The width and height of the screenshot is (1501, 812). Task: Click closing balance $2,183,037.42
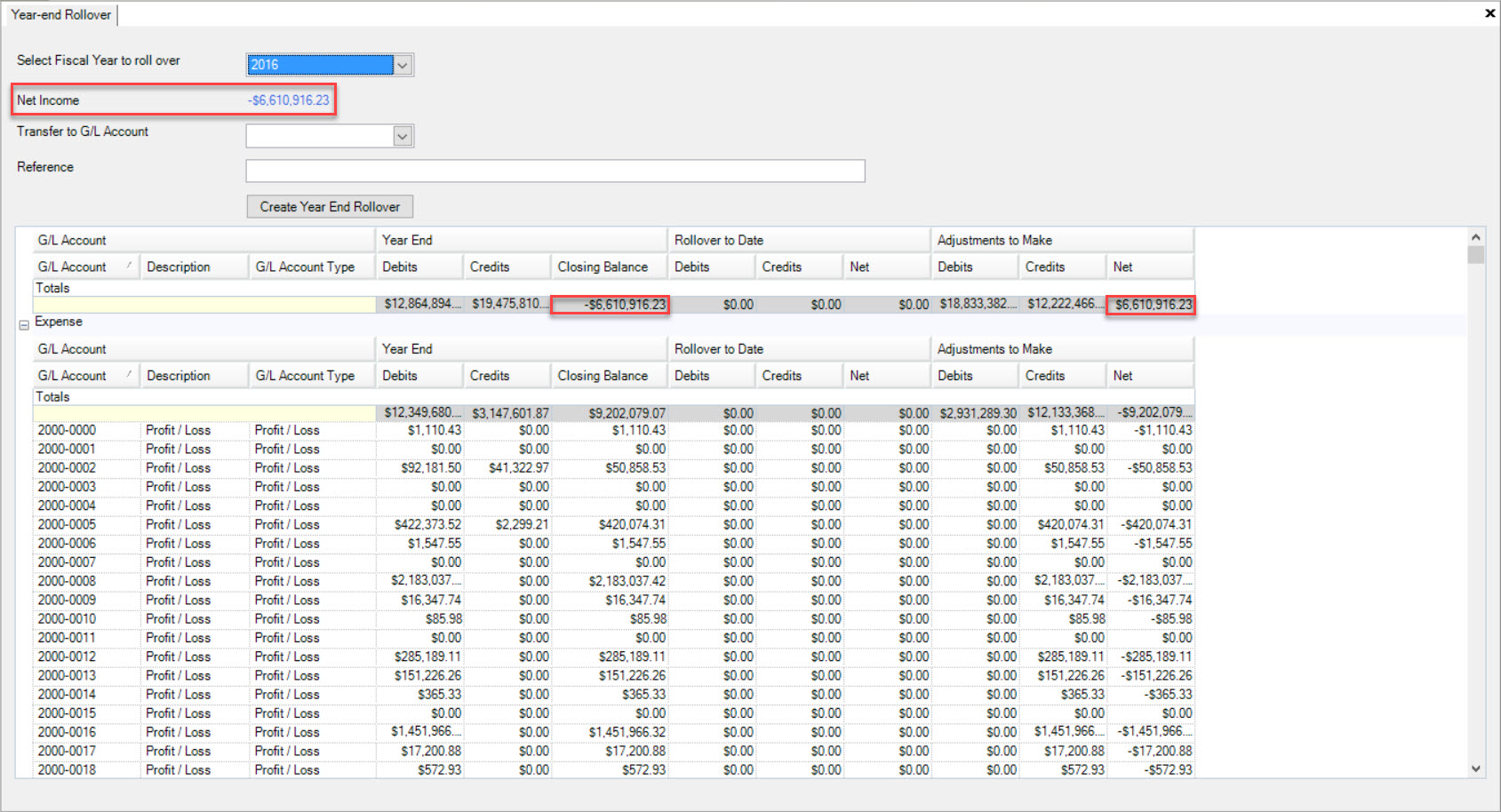pyautogui.click(x=627, y=581)
